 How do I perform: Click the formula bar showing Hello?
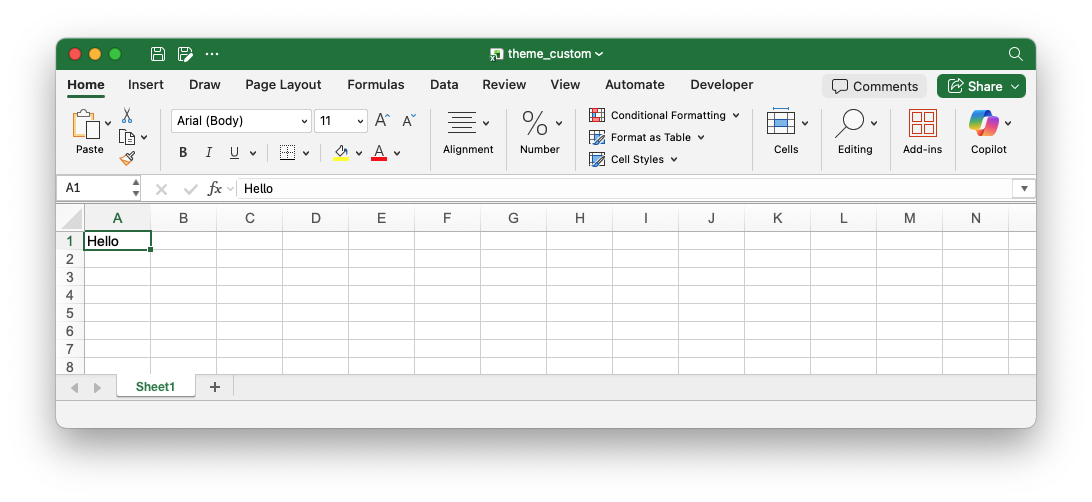[624, 189]
